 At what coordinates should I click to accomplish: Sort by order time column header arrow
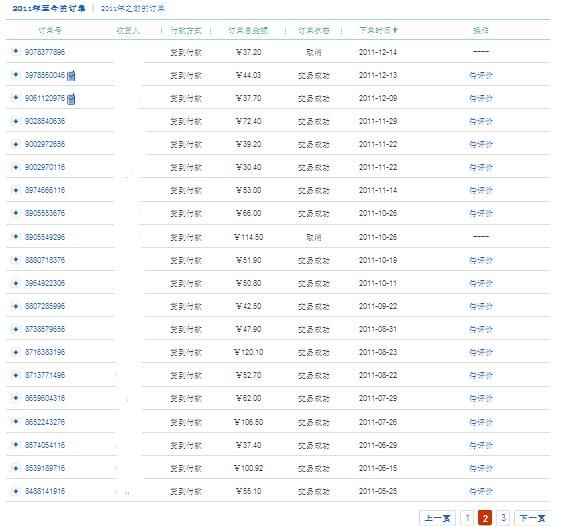(395, 30)
